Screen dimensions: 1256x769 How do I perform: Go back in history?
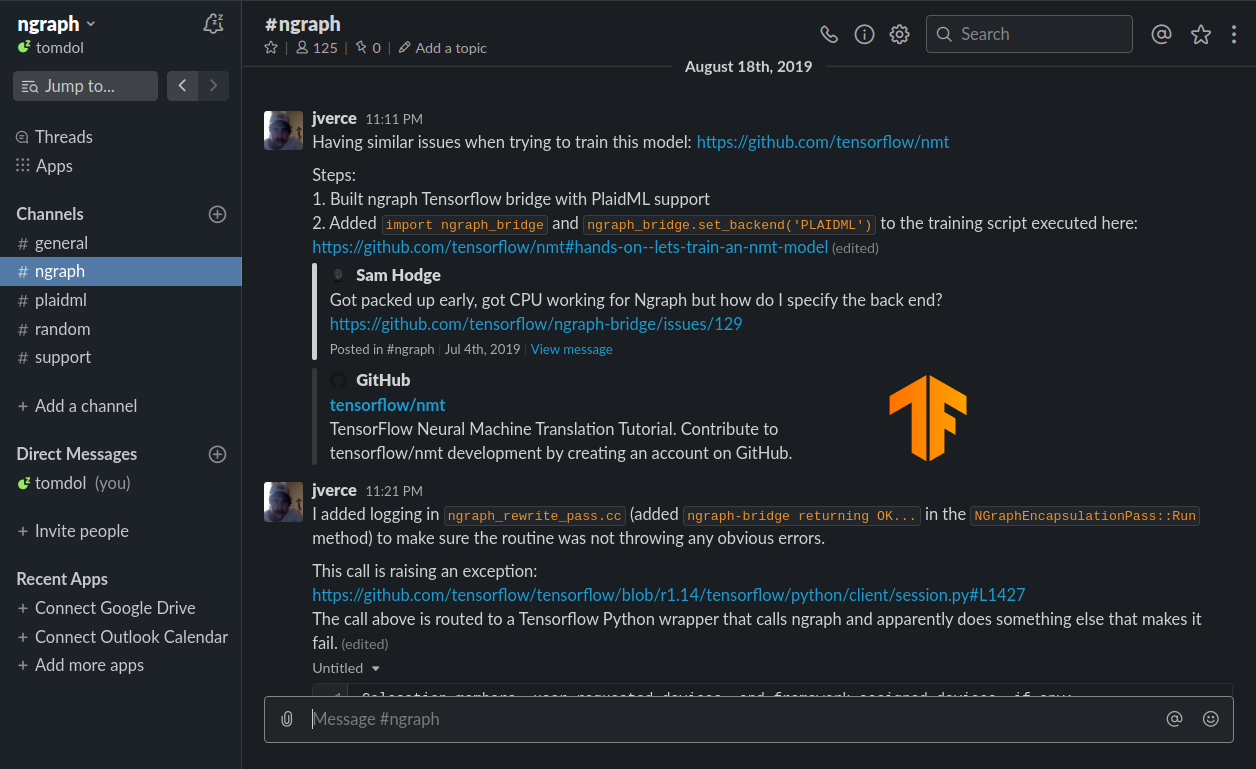pos(182,86)
